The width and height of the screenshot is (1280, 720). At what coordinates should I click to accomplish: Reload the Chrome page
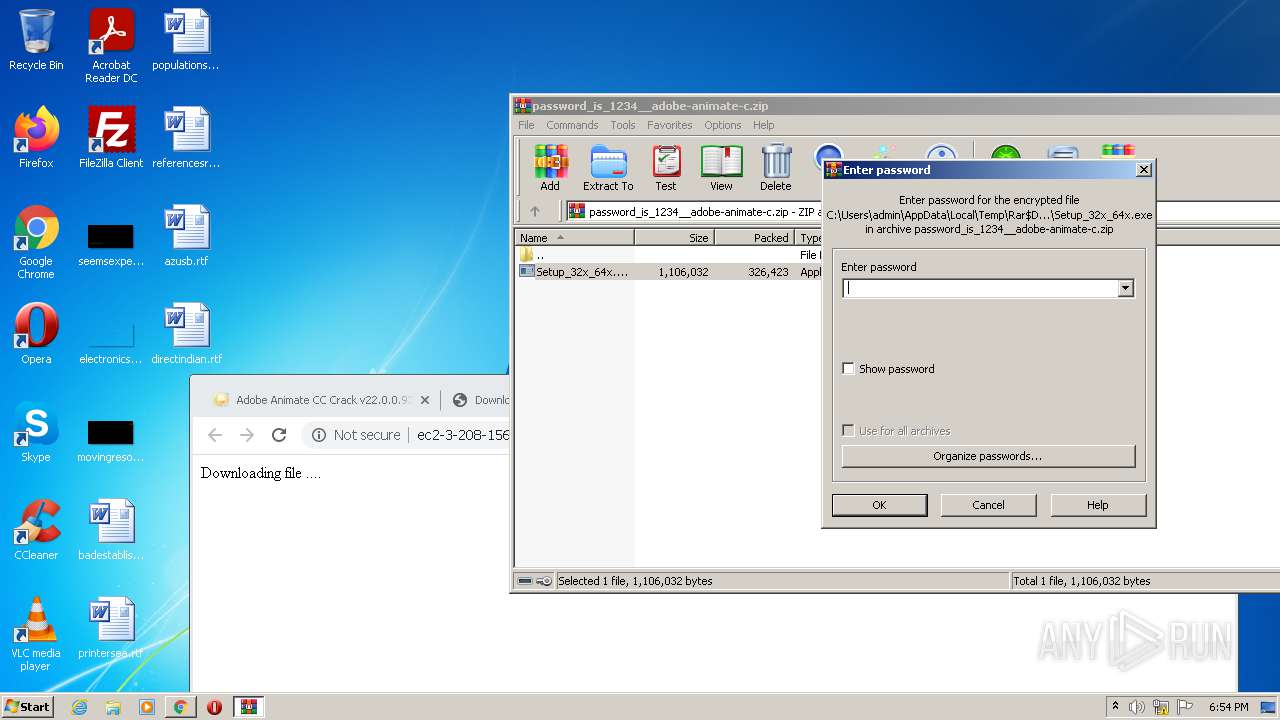point(279,435)
